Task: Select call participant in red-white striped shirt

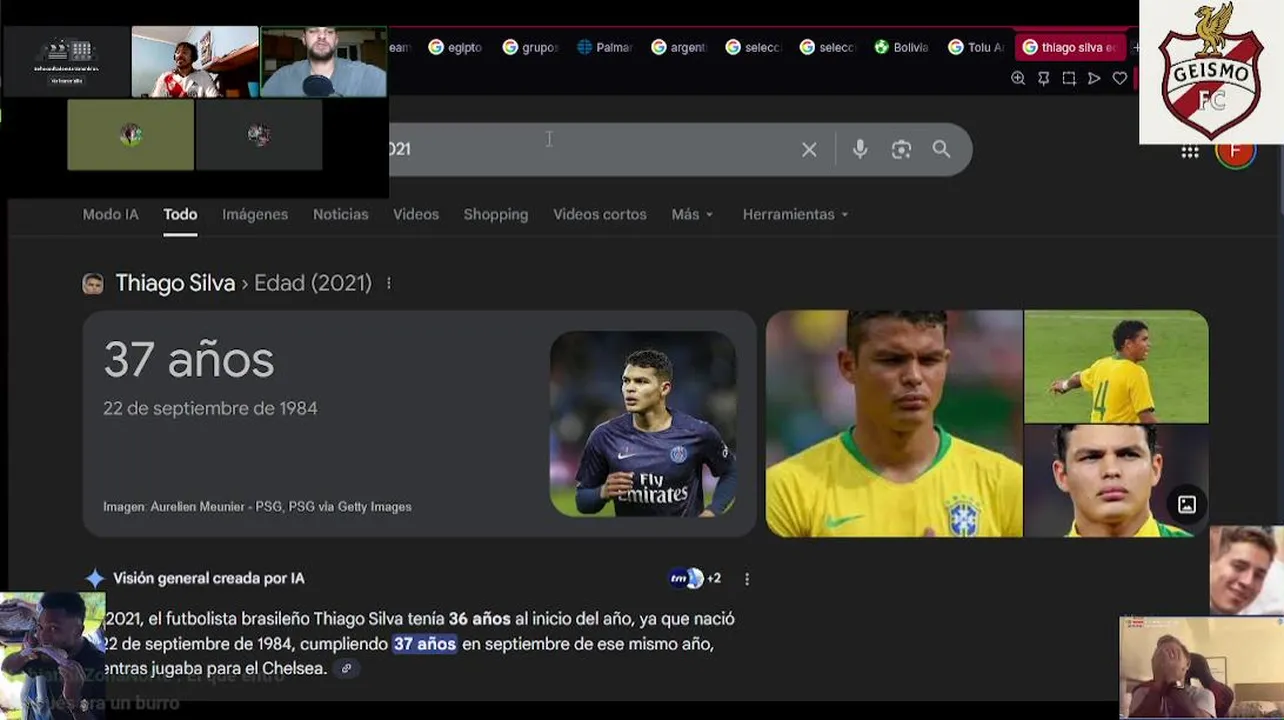Action: click(195, 62)
